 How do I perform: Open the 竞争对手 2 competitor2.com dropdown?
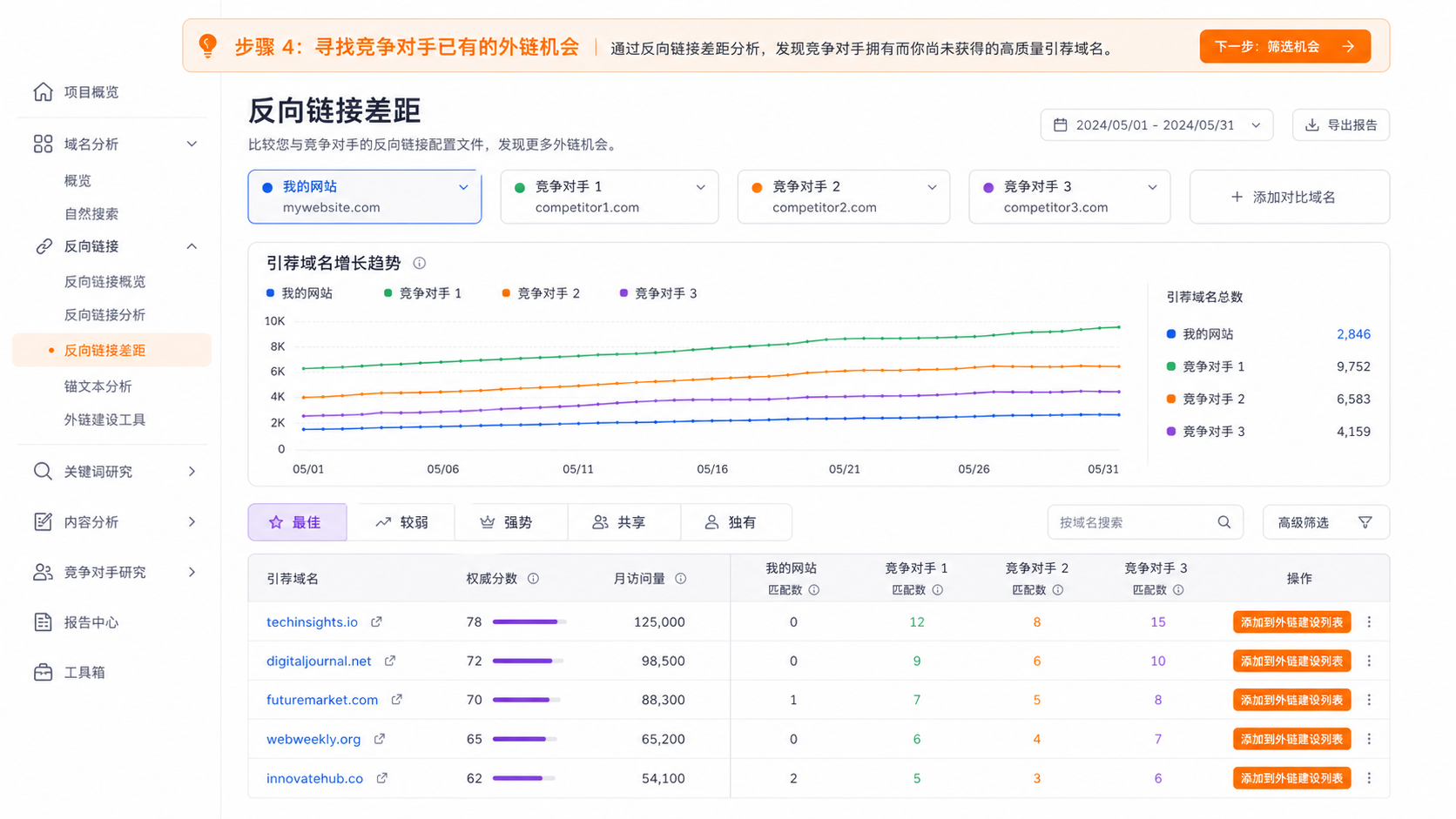click(x=844, y=197)
